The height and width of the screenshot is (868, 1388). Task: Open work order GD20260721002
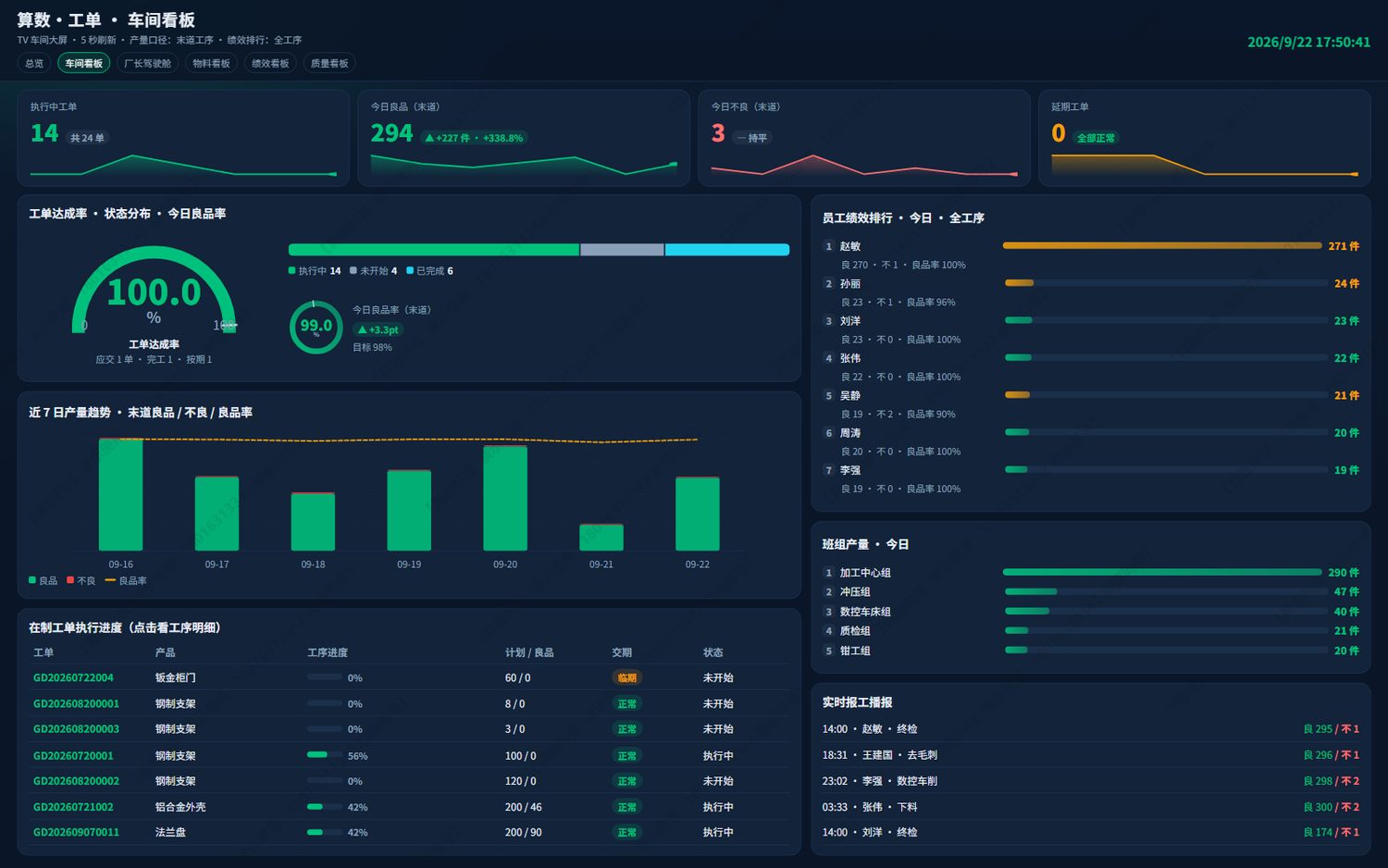(73, 808)
